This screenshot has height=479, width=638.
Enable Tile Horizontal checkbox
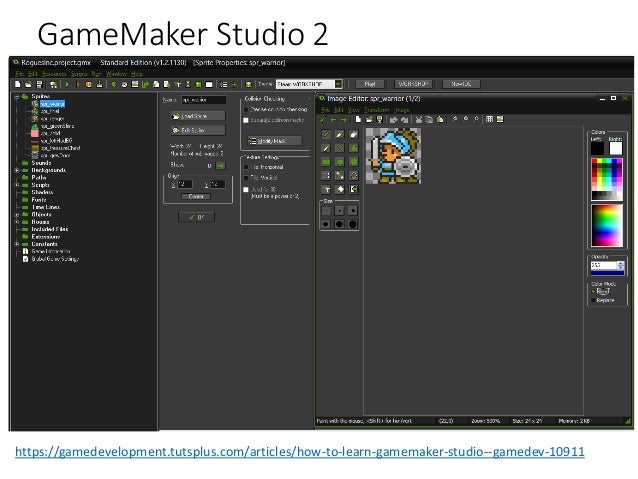246,167
